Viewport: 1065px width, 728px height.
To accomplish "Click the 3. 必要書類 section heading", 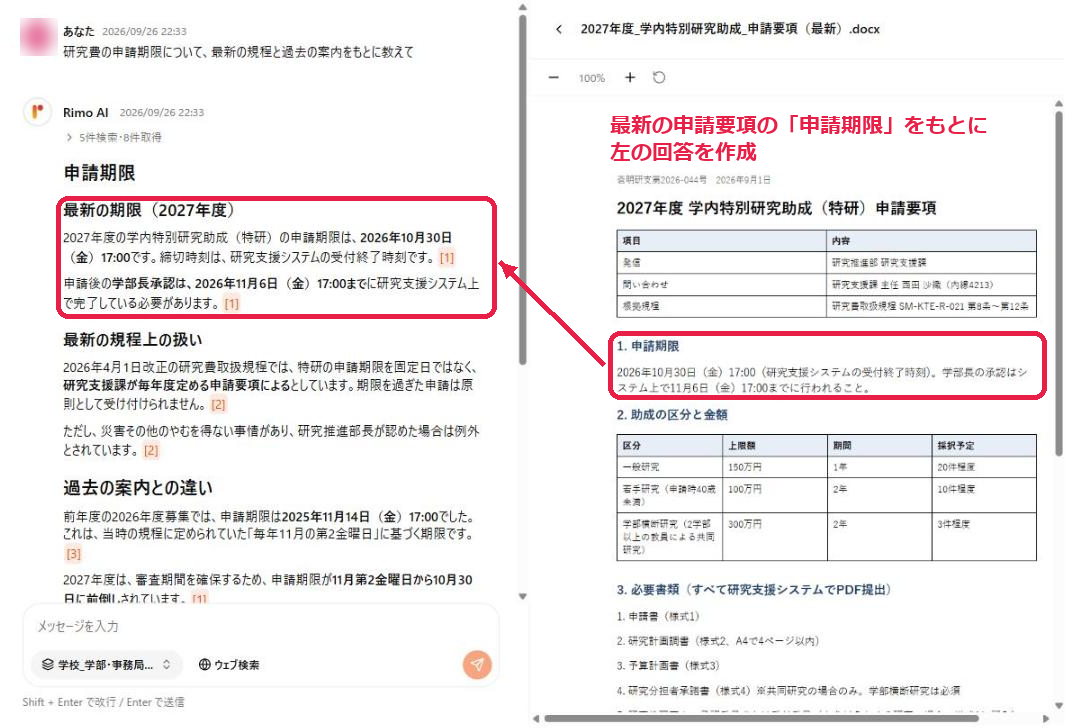I will tap(754, 589).
